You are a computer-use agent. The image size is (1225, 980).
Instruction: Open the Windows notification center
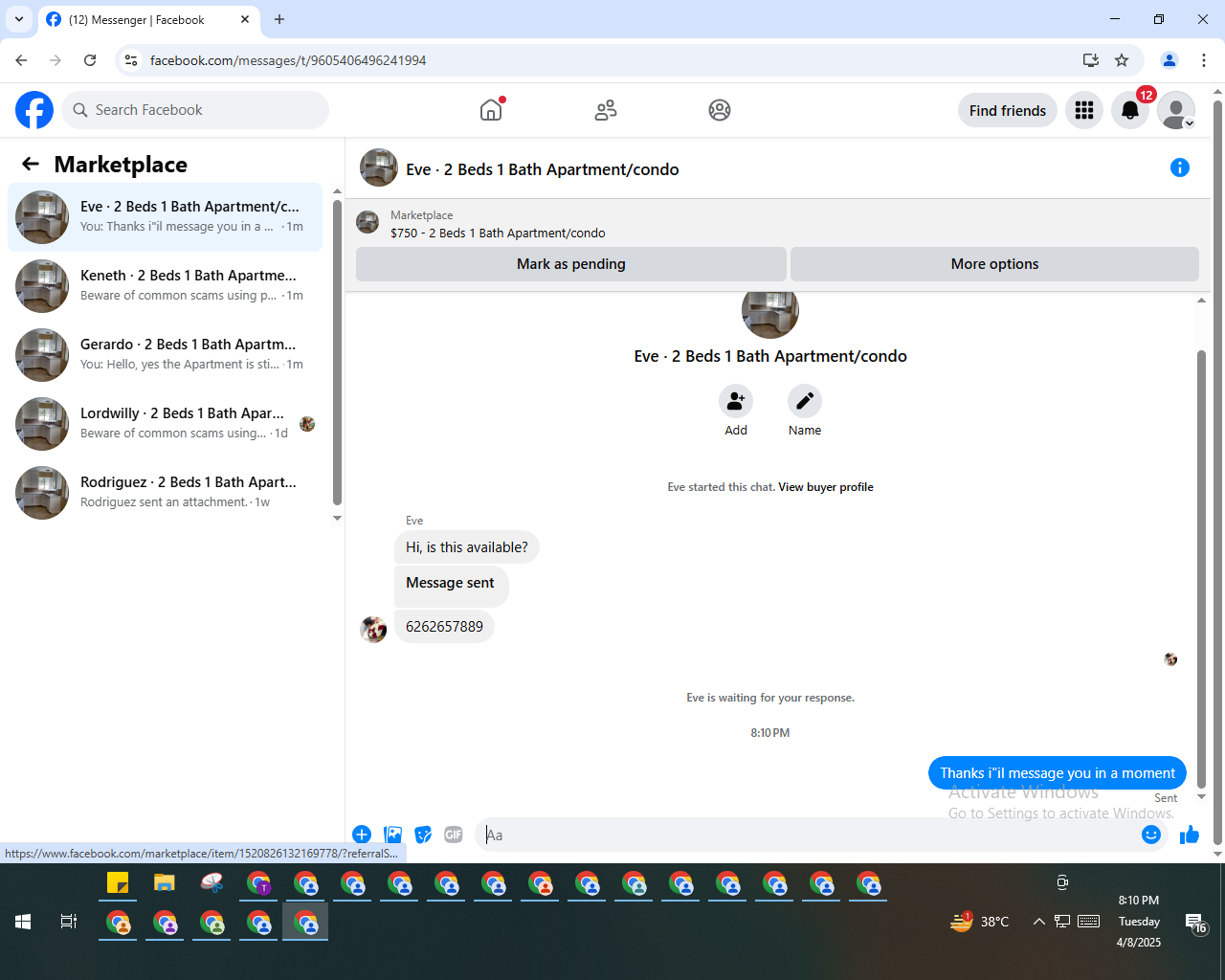pos(1196,923)
